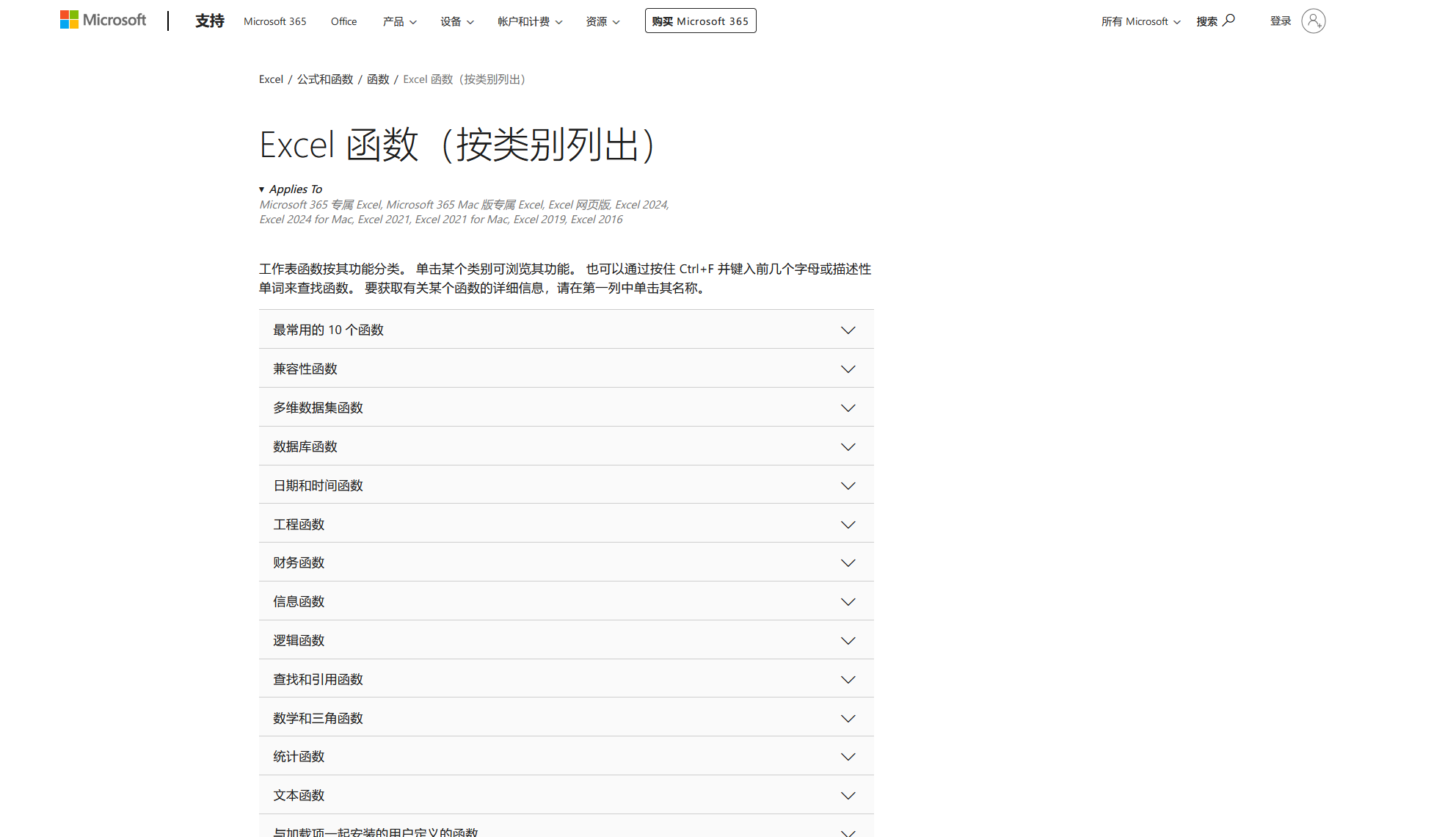Switch to the Office menu item

pyautogui.click(x=343, y=21)
